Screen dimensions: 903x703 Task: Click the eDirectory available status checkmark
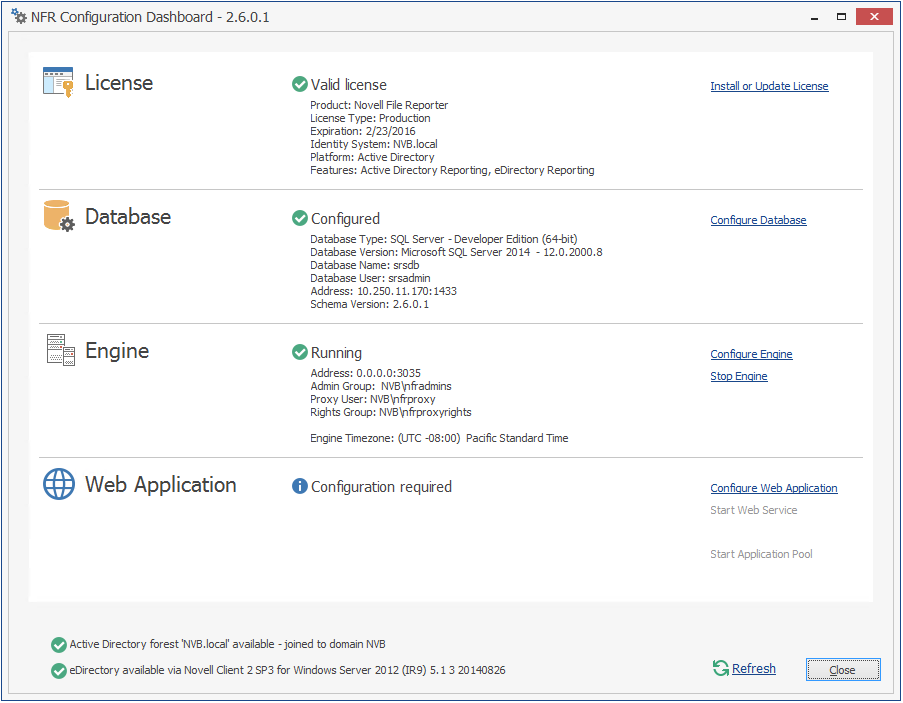pos(59,670)
